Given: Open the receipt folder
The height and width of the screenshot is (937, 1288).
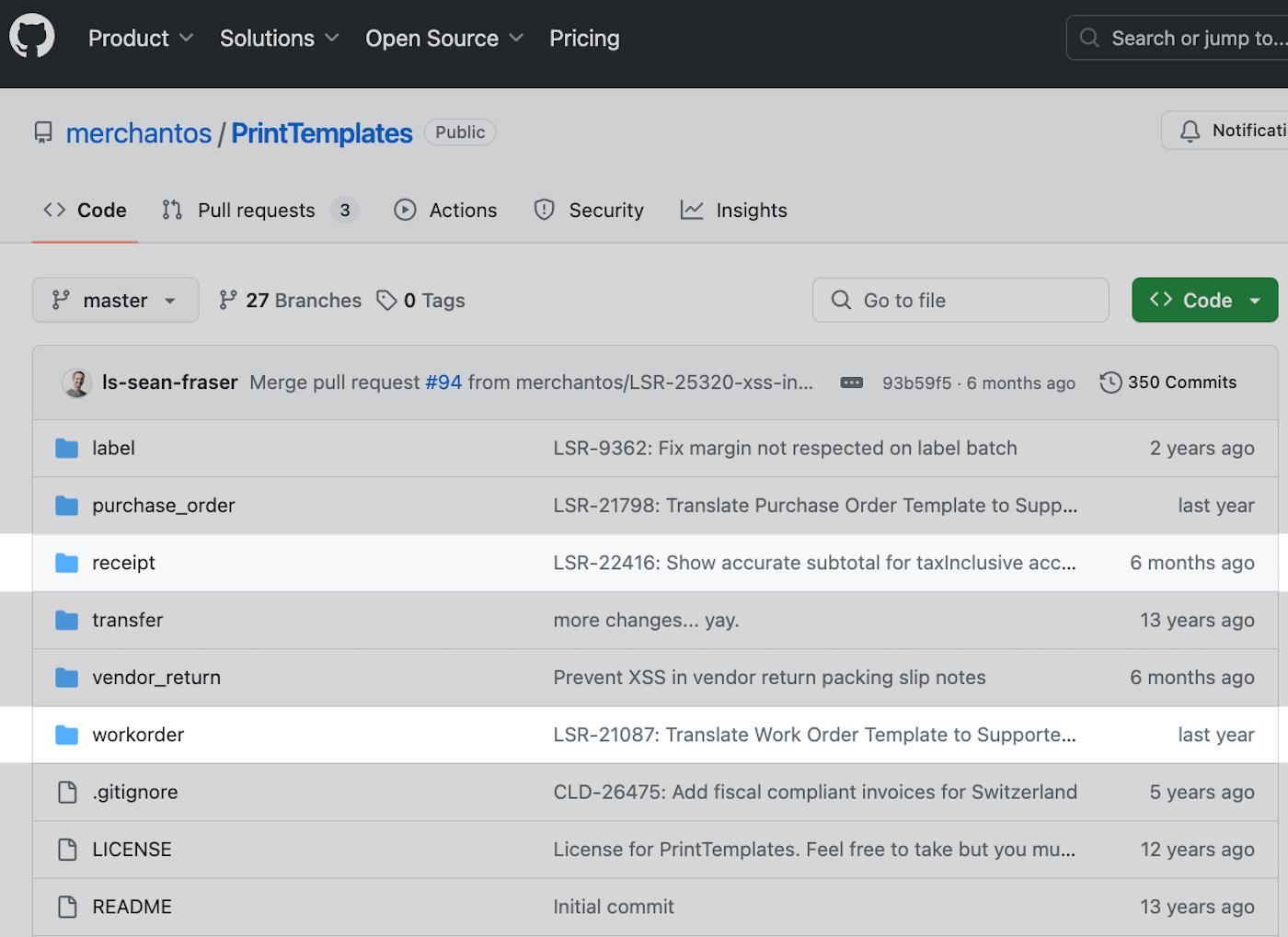Looking at the screenshot, I should 123,563.
